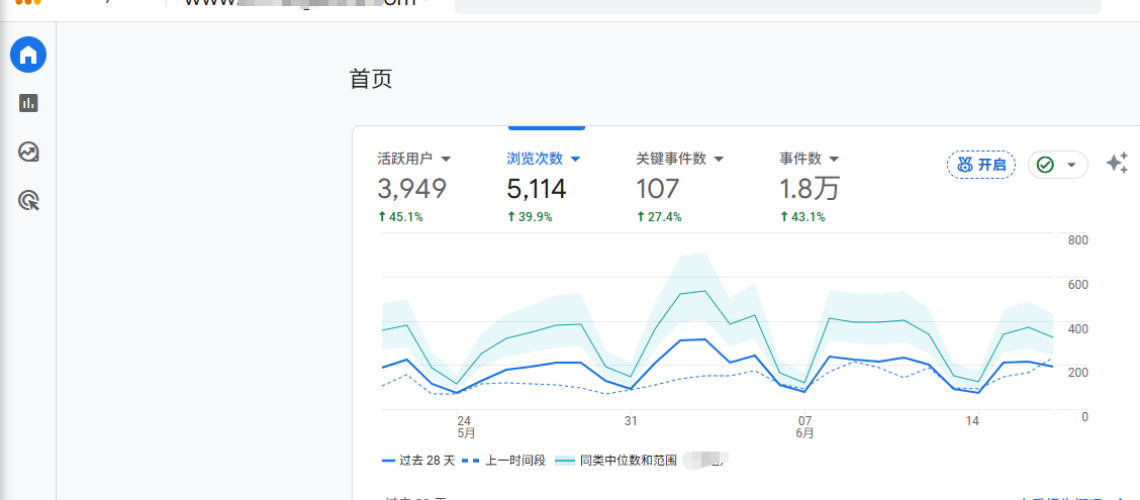This screenshot has height=500, width=1140.
Task: Open the Home icon in sidebar
Action: tap(28, 55)
